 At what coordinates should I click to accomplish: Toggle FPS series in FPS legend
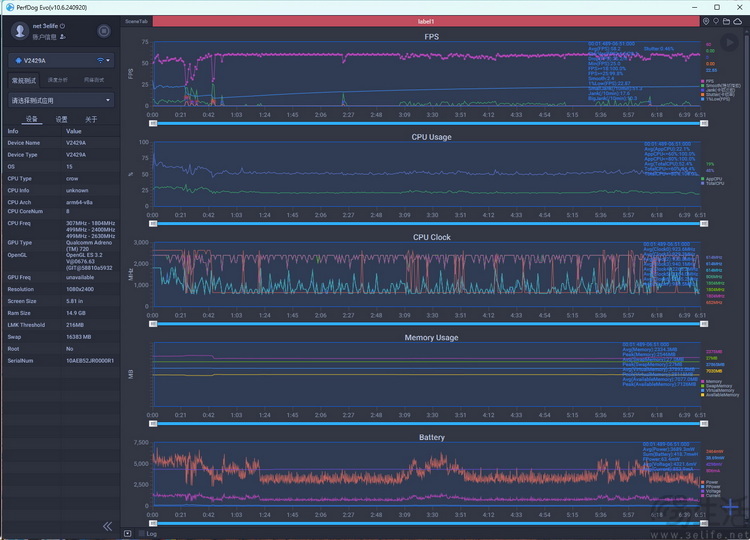coord(707,81)
